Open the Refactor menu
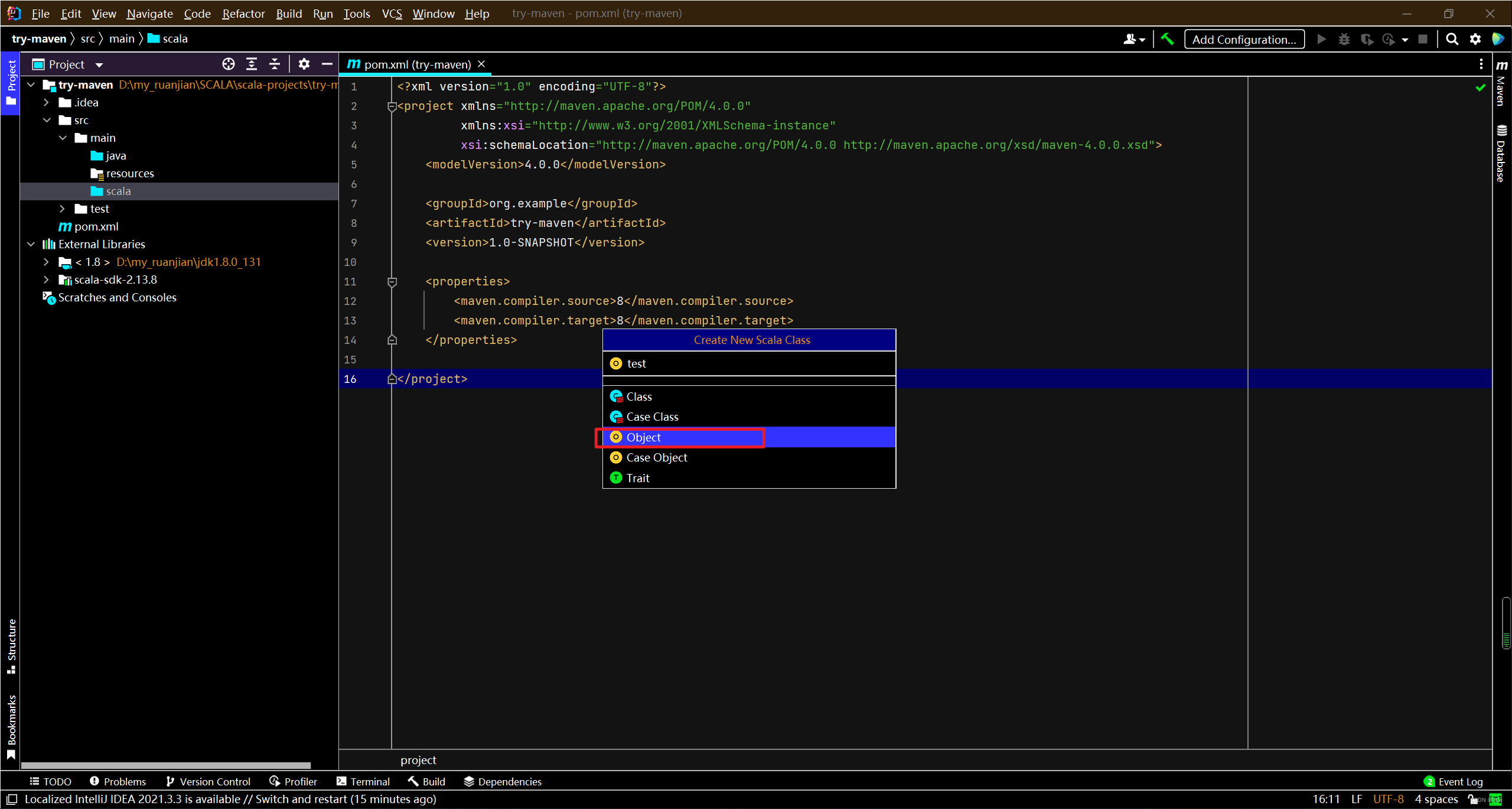 tap(243, 13)
